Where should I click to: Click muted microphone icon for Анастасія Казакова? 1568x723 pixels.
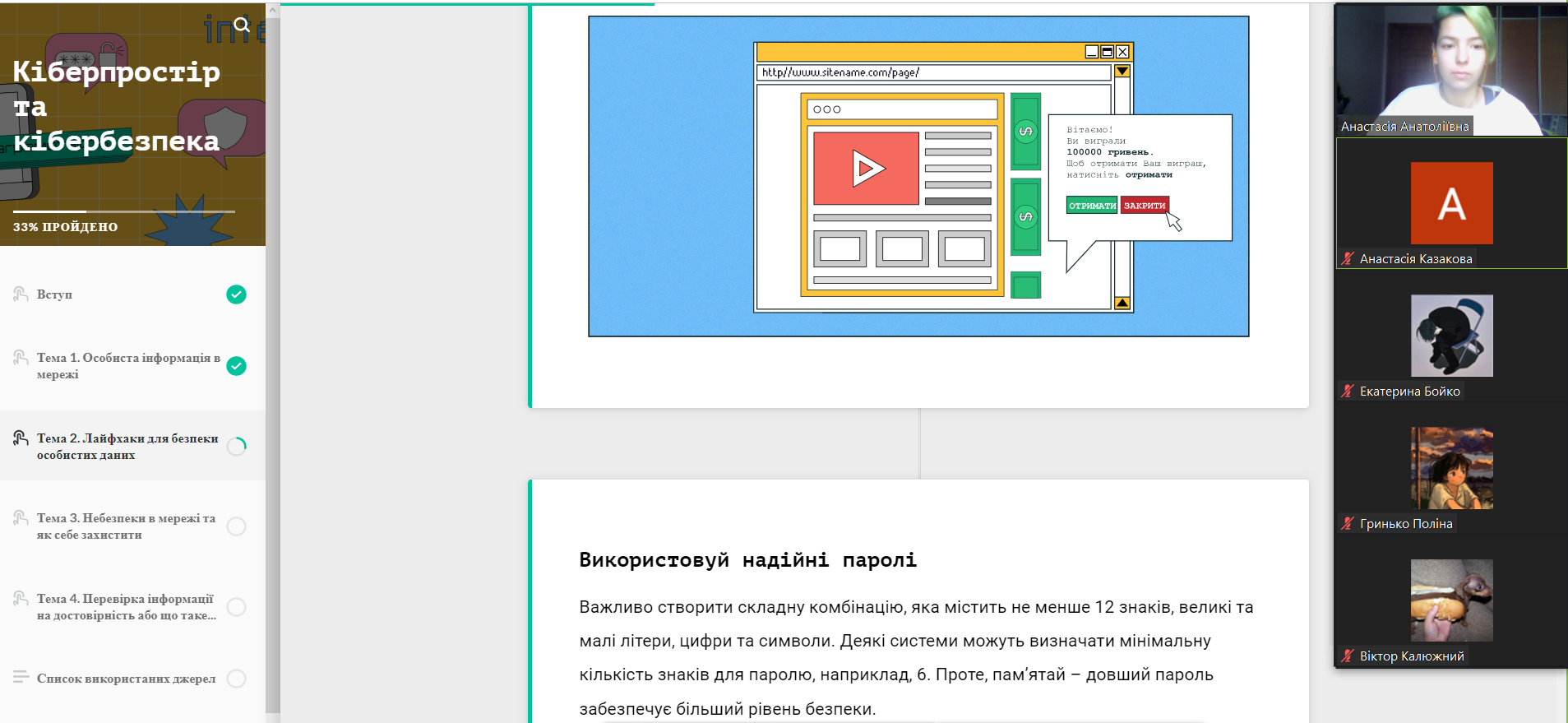1347,258
